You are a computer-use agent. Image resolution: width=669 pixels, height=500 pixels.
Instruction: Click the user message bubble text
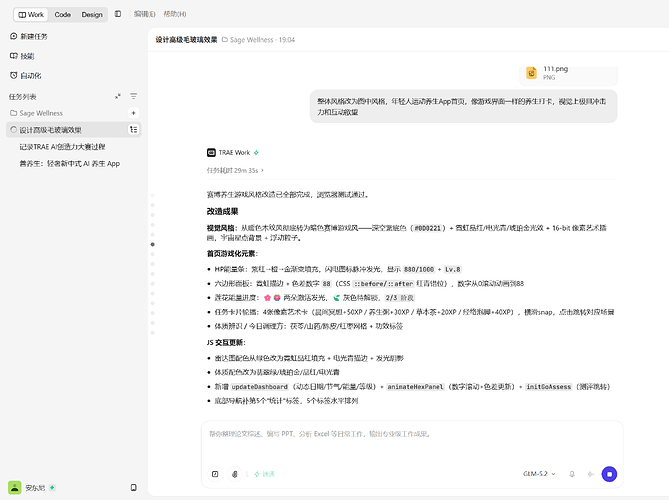[x=461, y=107]
